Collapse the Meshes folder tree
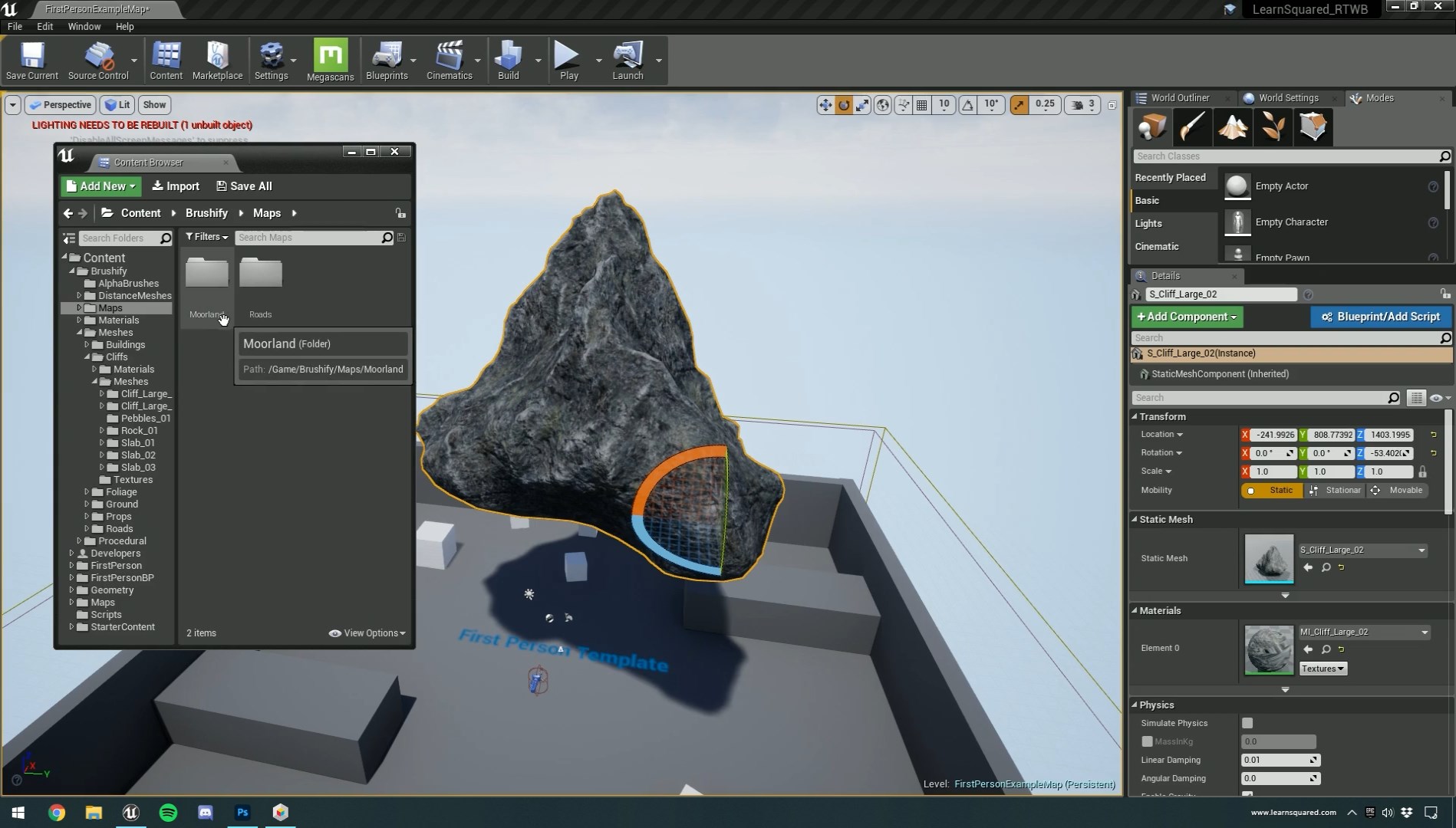The height and width of the screenshot is (828, 1456). (x=80, y=332)
